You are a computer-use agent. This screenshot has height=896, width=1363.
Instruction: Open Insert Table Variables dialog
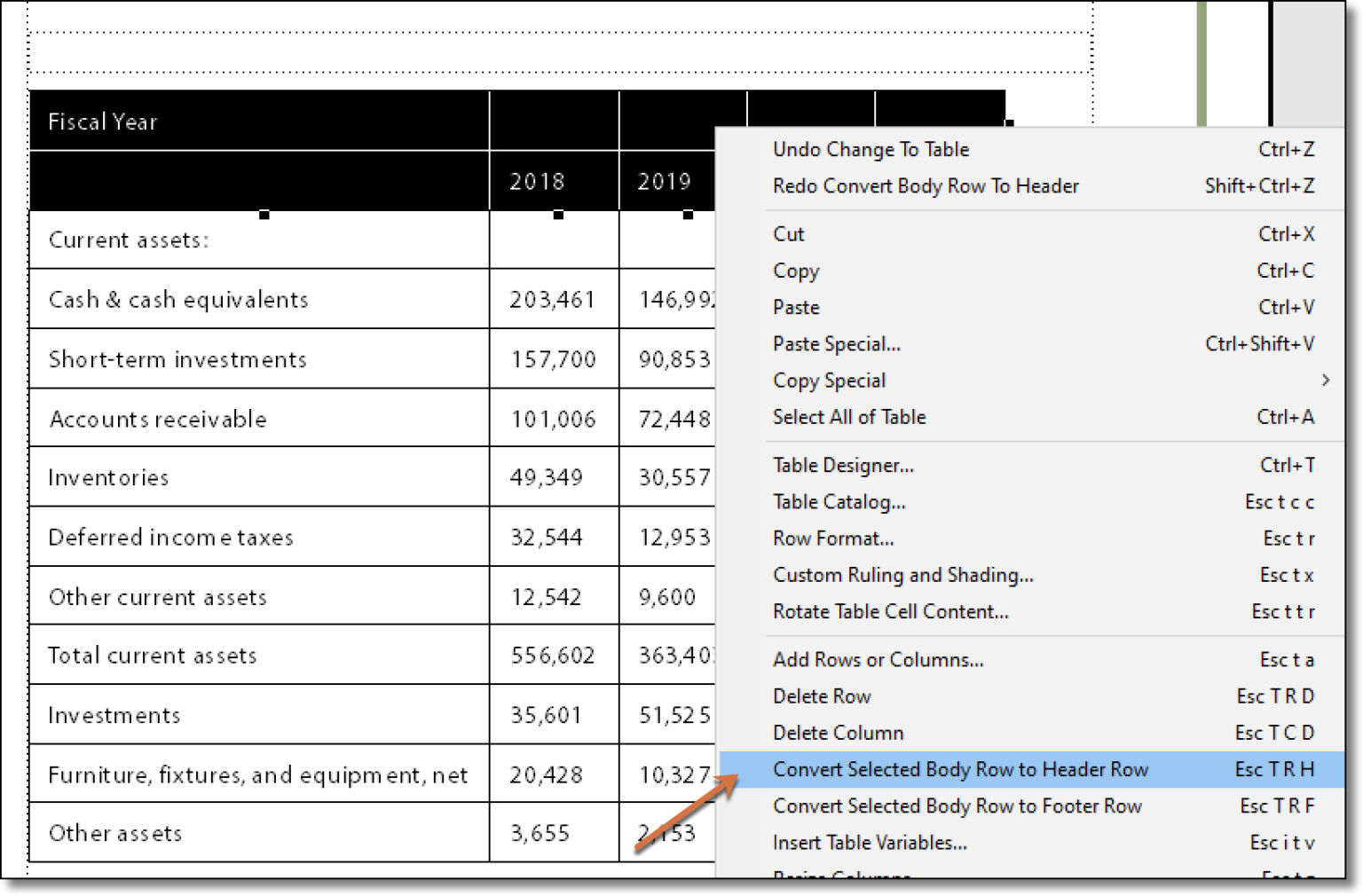coord(870,842)
